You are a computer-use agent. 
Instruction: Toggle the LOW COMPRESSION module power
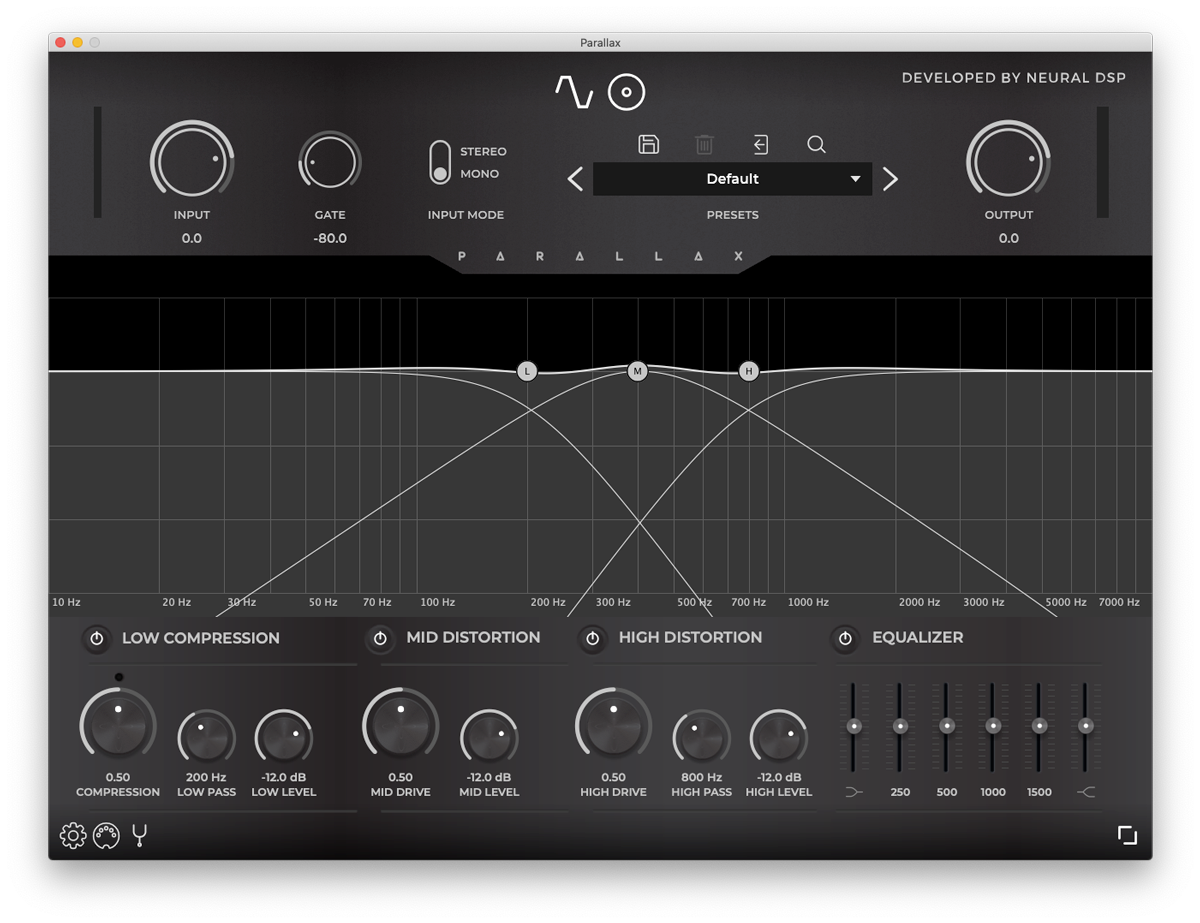(x=96, y=639)
